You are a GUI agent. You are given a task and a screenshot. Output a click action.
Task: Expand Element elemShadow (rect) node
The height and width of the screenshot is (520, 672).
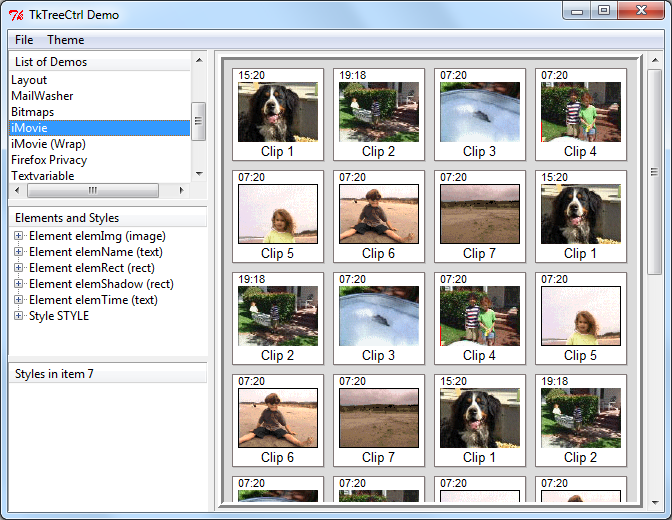pyautogui.click(x=18, y=284)
